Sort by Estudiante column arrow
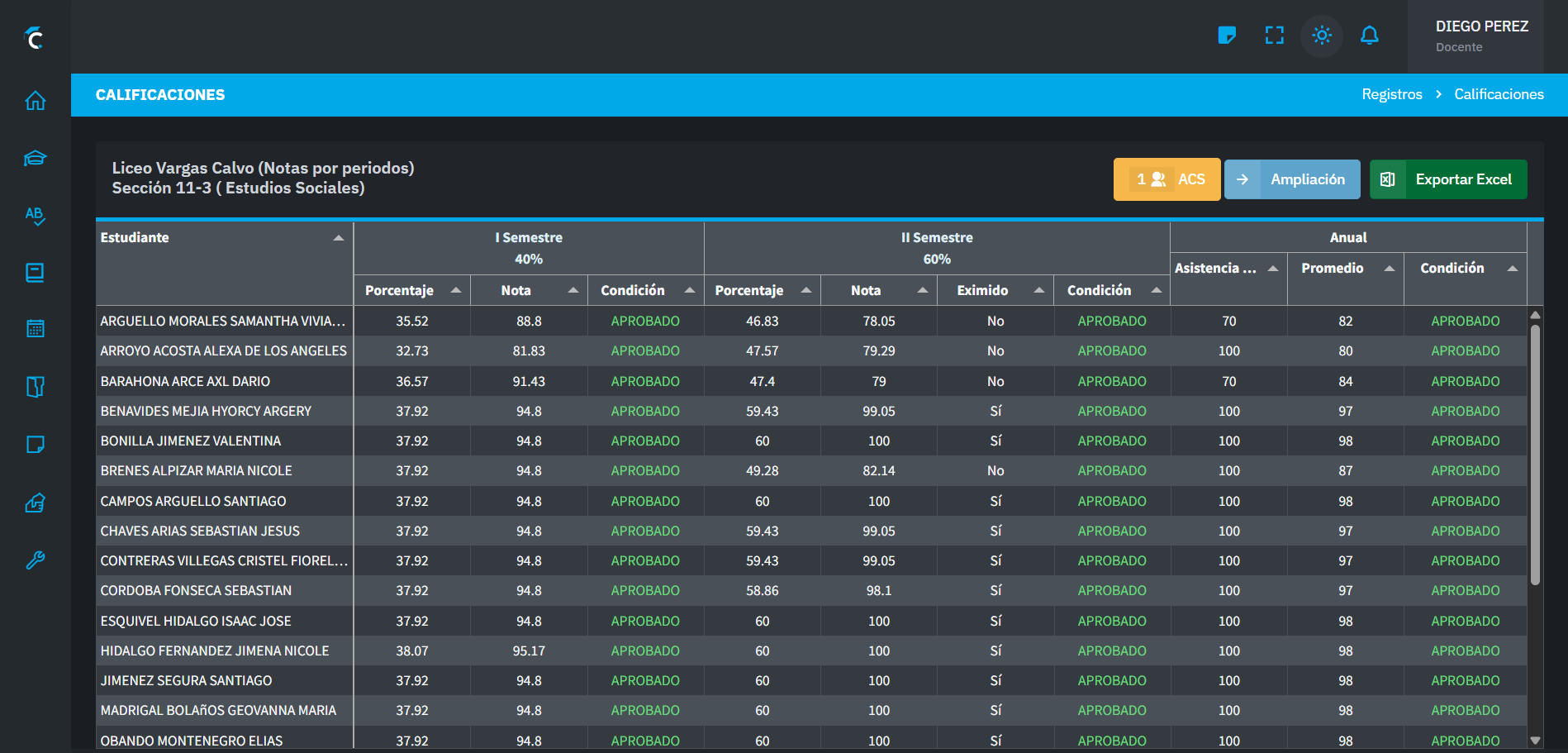Screen dimensions: 1568x753 [x=338, y=238]
